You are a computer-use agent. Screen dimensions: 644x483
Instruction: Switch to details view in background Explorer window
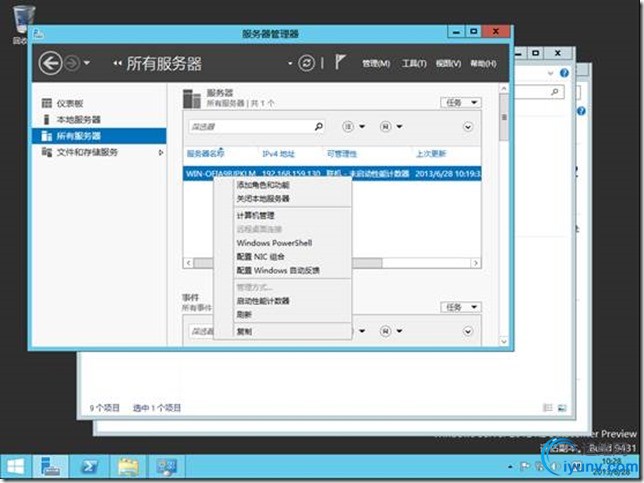[x=547, y=407]
